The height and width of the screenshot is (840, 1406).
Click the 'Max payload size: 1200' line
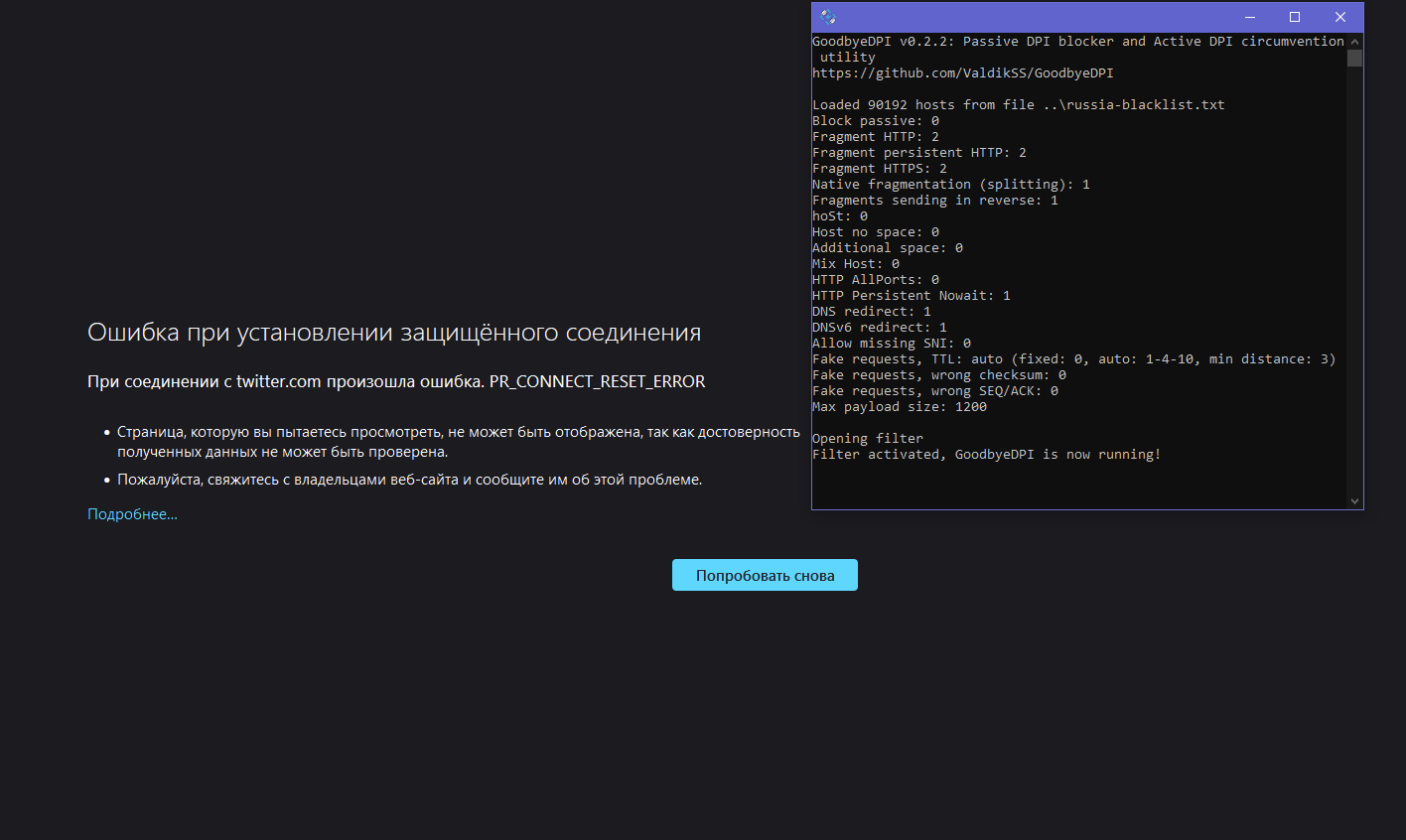[x=900, y=407]
